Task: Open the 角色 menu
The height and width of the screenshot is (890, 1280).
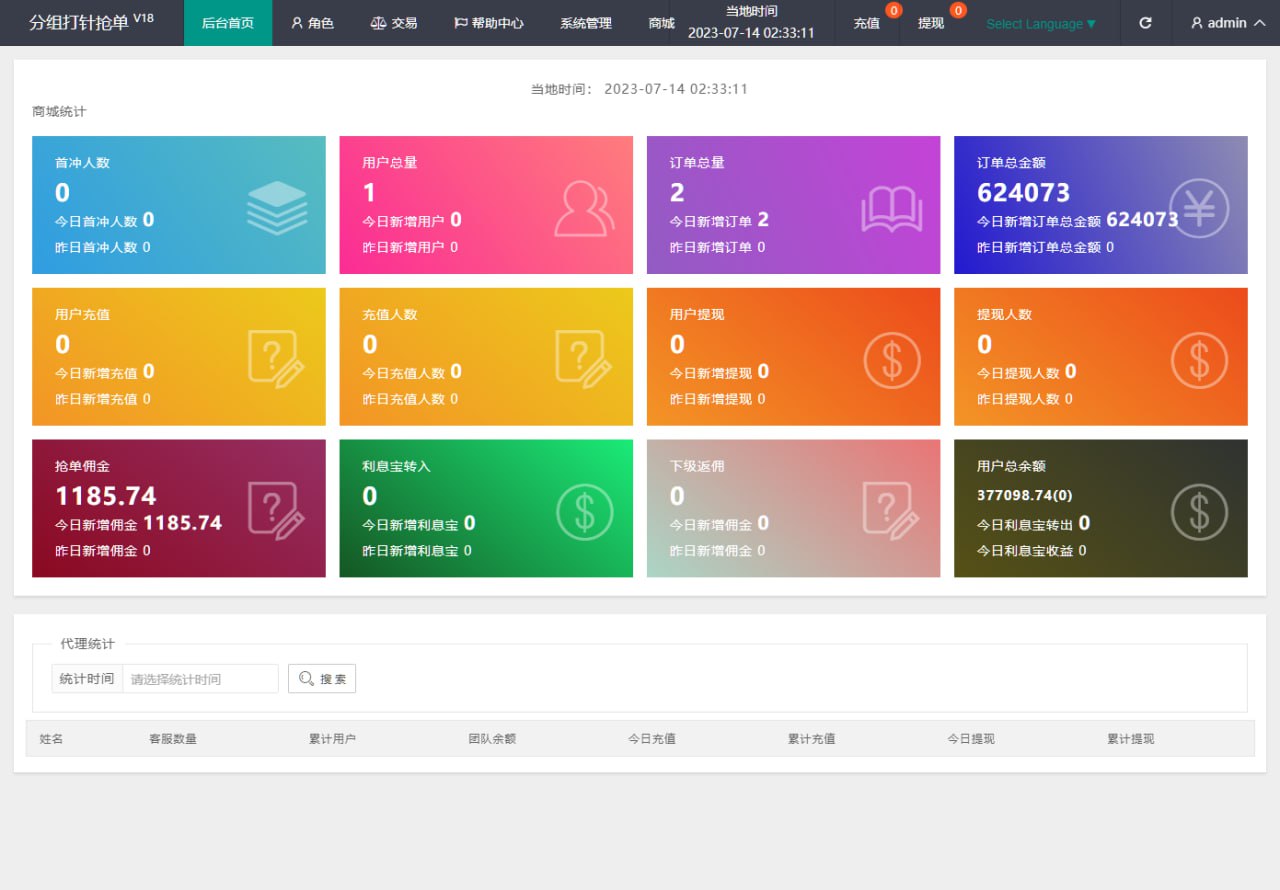Action: pyautogui.click(x=312, y=23)
